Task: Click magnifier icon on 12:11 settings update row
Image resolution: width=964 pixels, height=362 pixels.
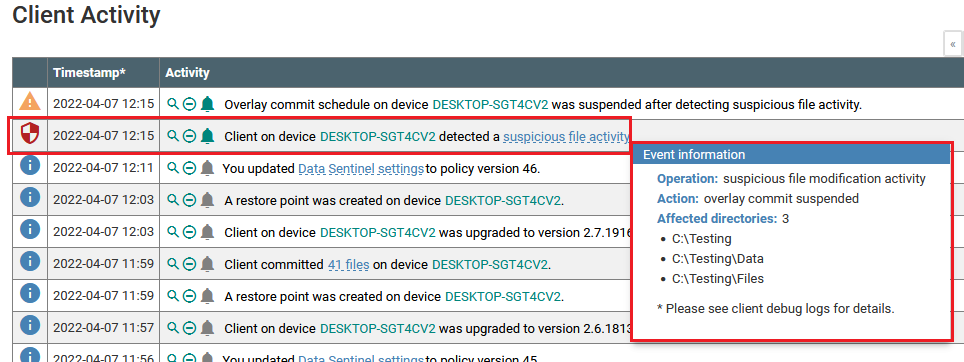Action: (173, 168)
